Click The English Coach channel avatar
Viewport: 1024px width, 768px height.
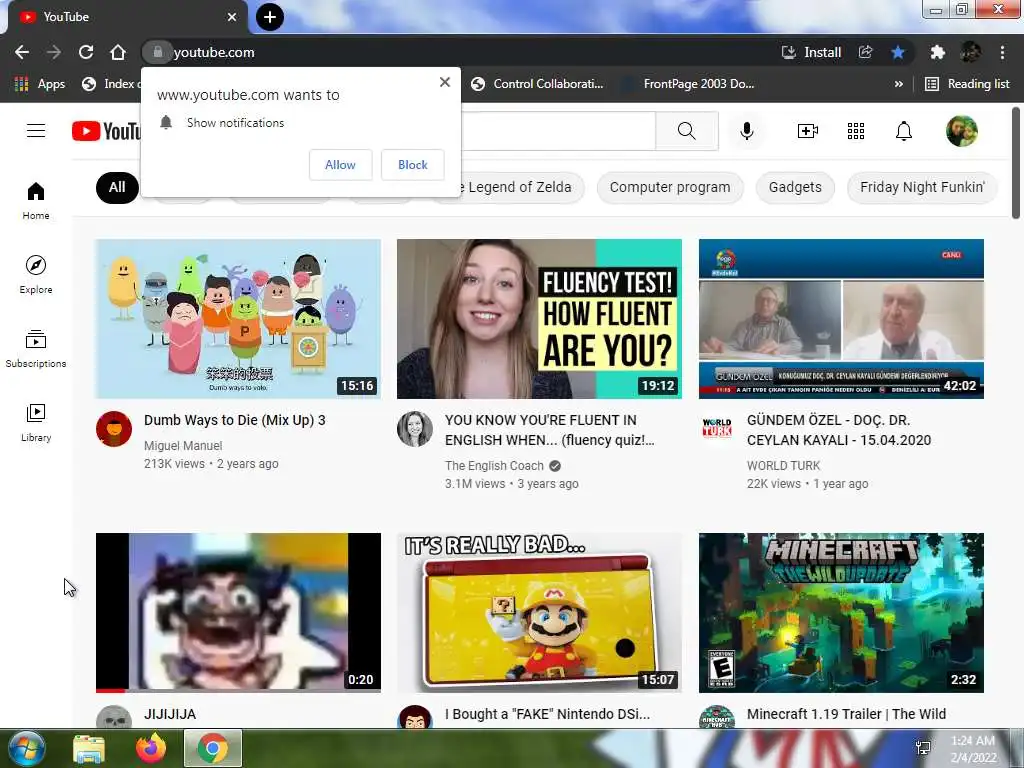pos(415,428)
